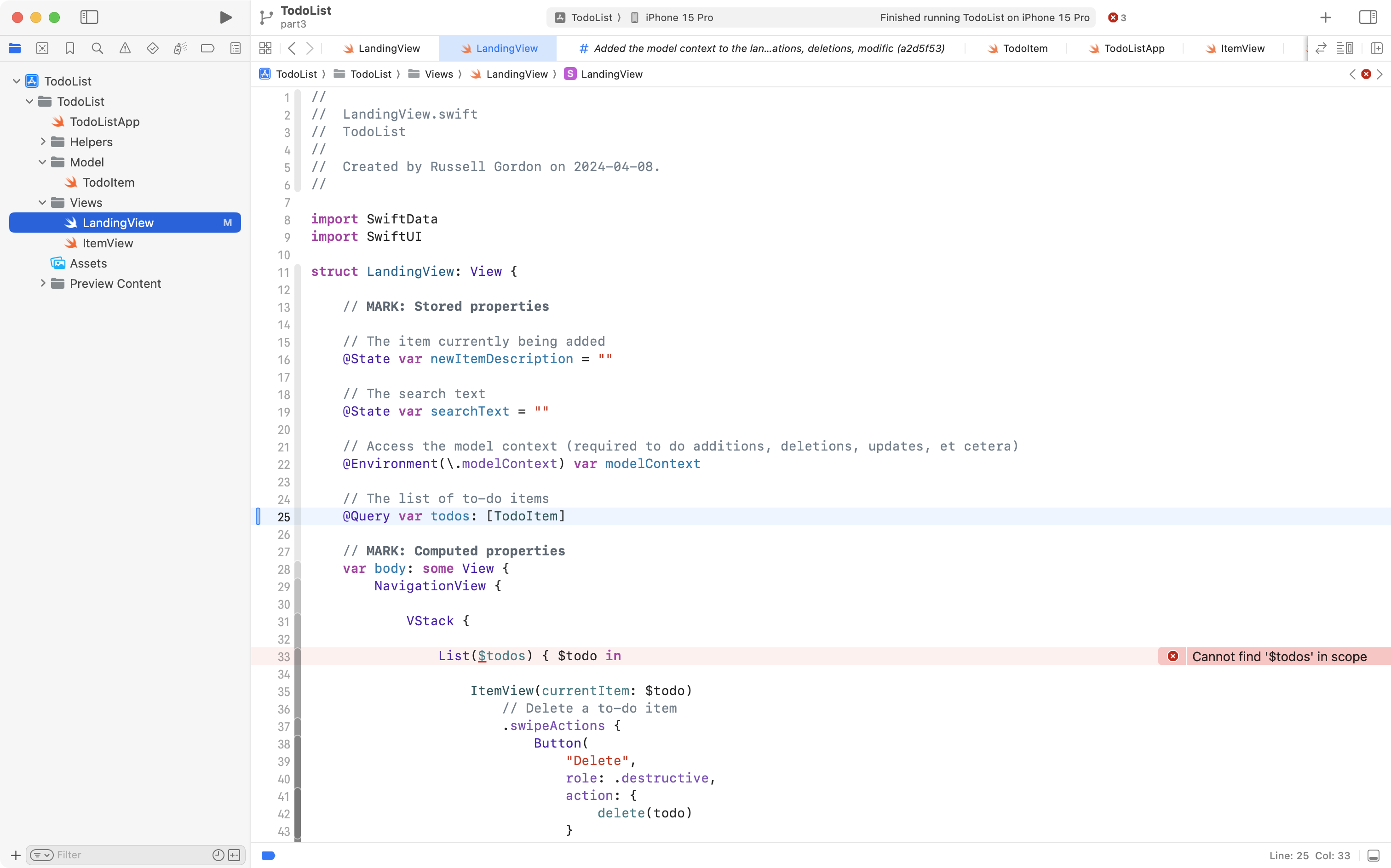Open the Breakpoint navigator tag icon

[208, 48]
